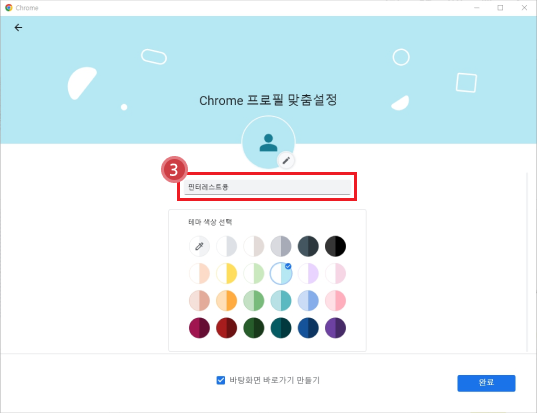Select the purple theme swatch

(x=335, y=328)
